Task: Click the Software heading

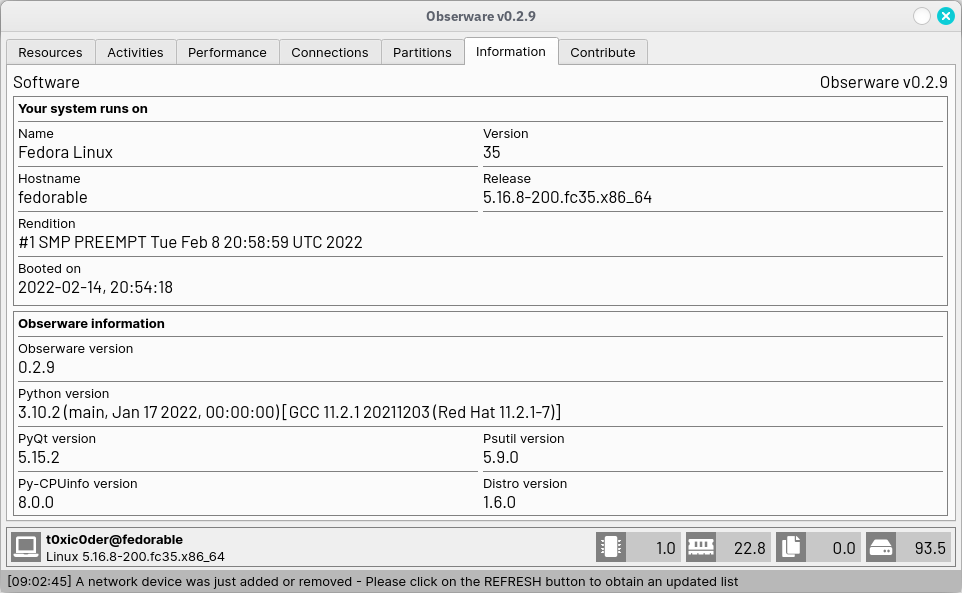Action: coord(47,82)
